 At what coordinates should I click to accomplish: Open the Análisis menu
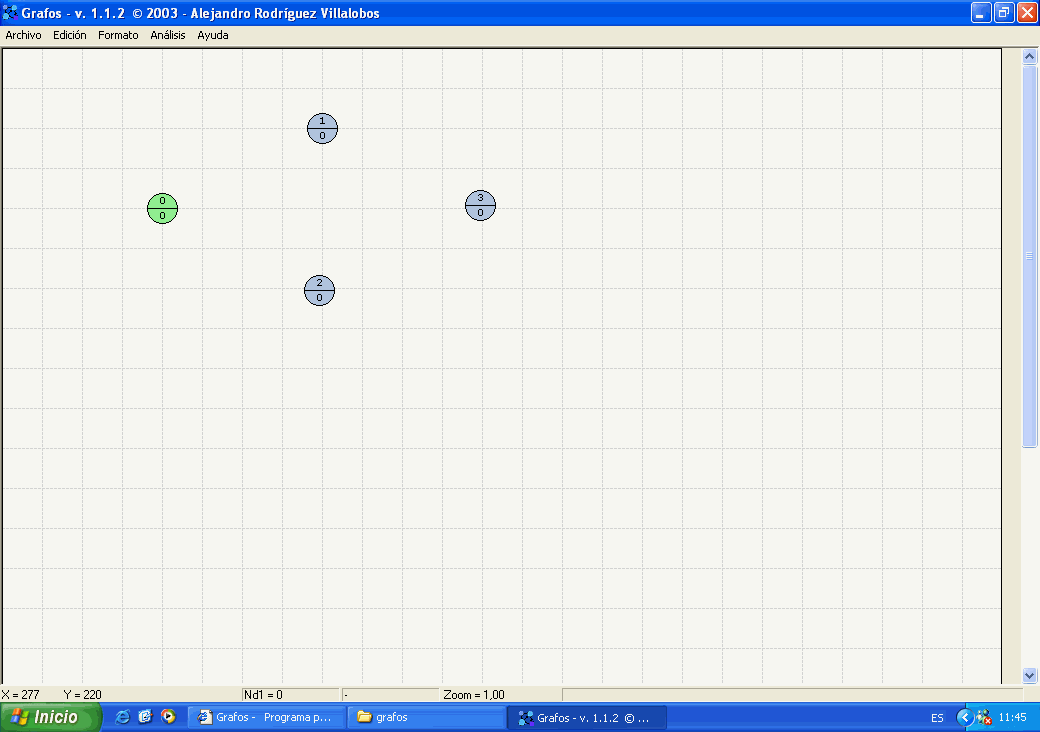168,35
